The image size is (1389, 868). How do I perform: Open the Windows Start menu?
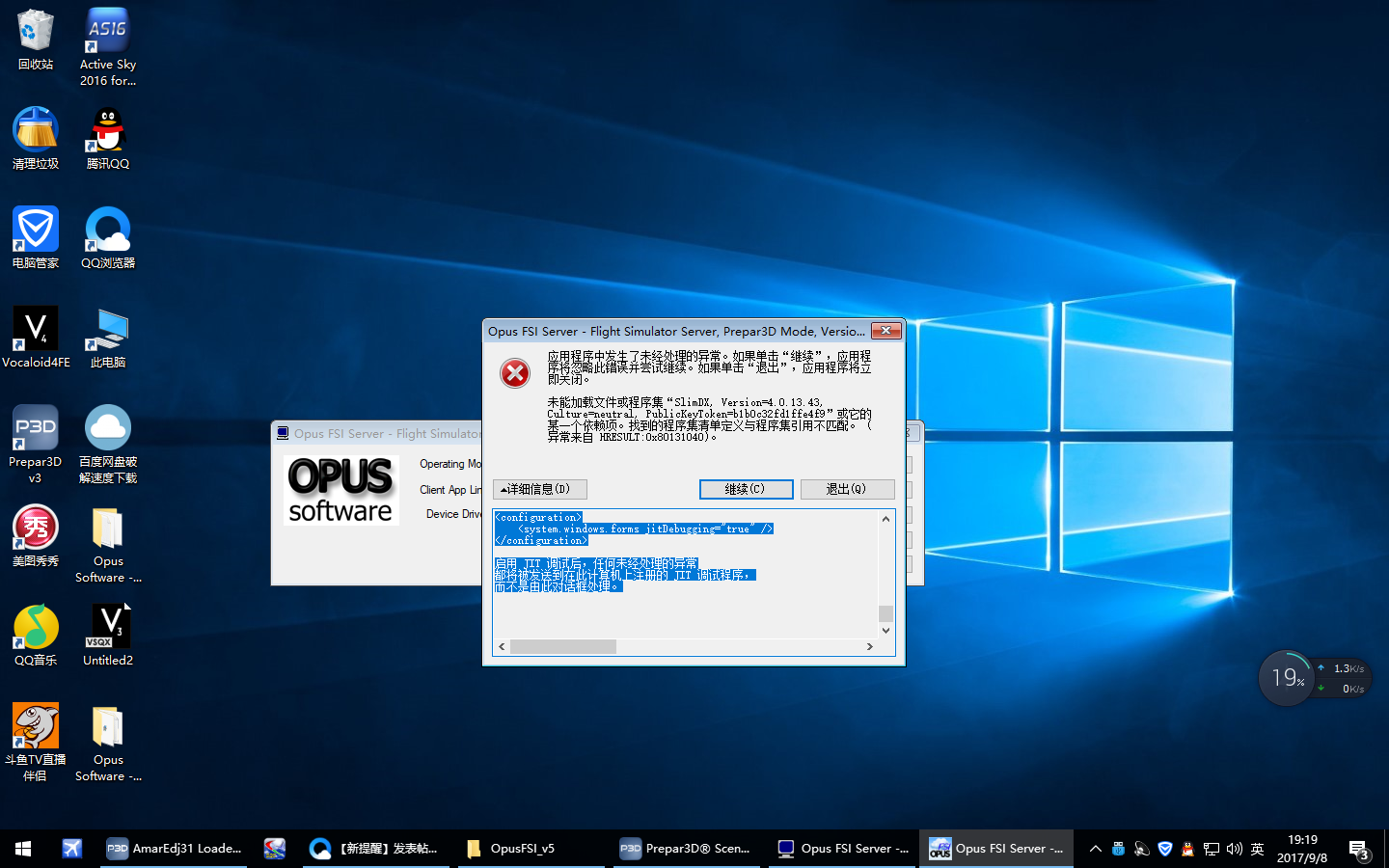(23, 849)
